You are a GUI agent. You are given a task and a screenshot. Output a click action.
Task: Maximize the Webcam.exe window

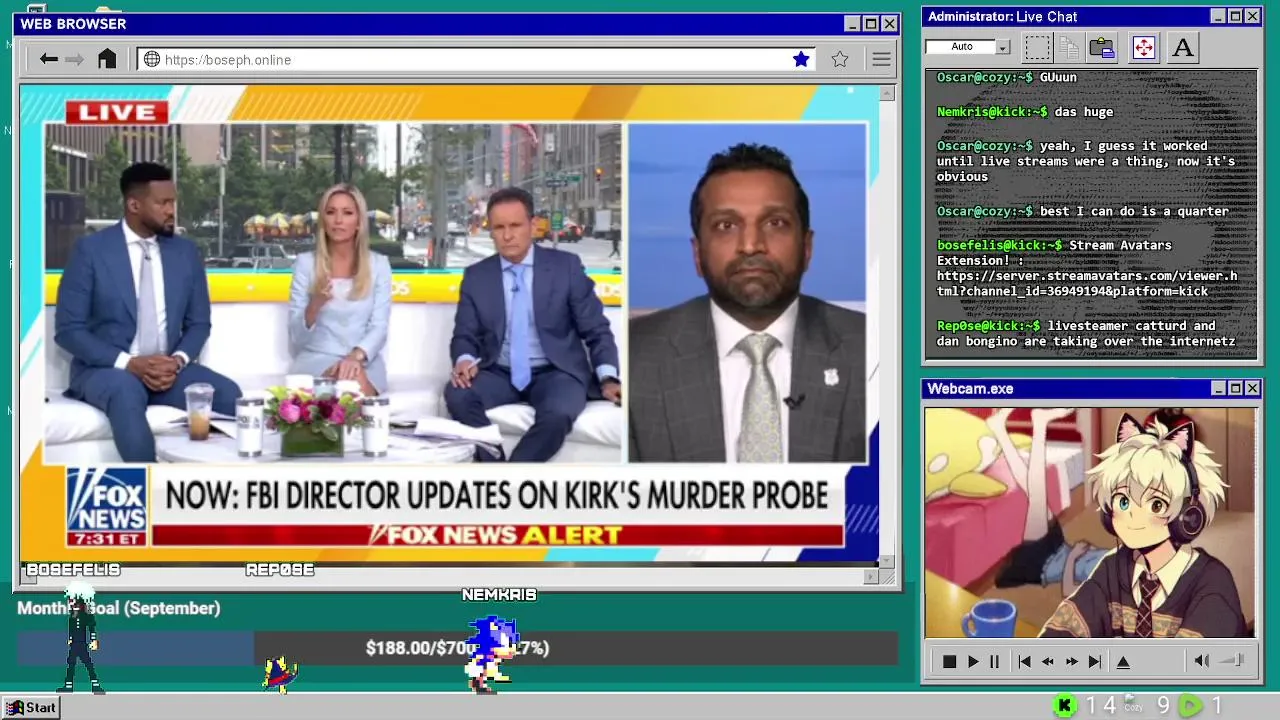point(1235,388)
